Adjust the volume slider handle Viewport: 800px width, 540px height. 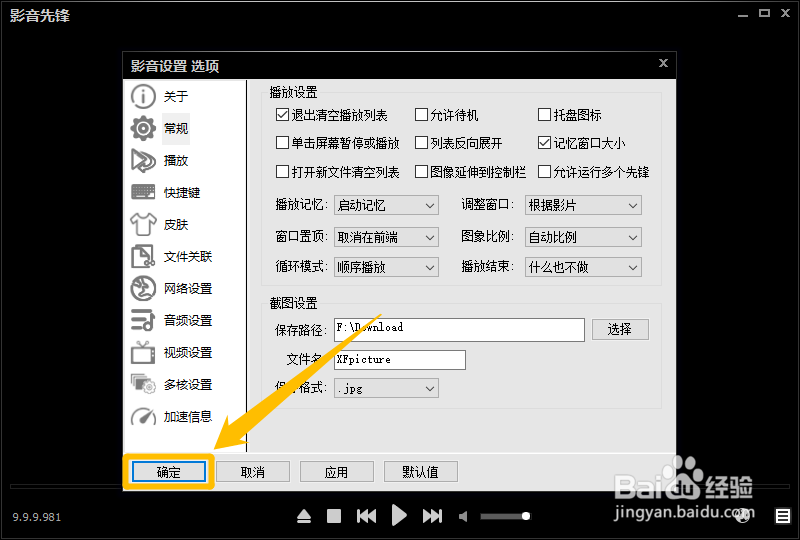pyautogui.click(x=526, y=516)
